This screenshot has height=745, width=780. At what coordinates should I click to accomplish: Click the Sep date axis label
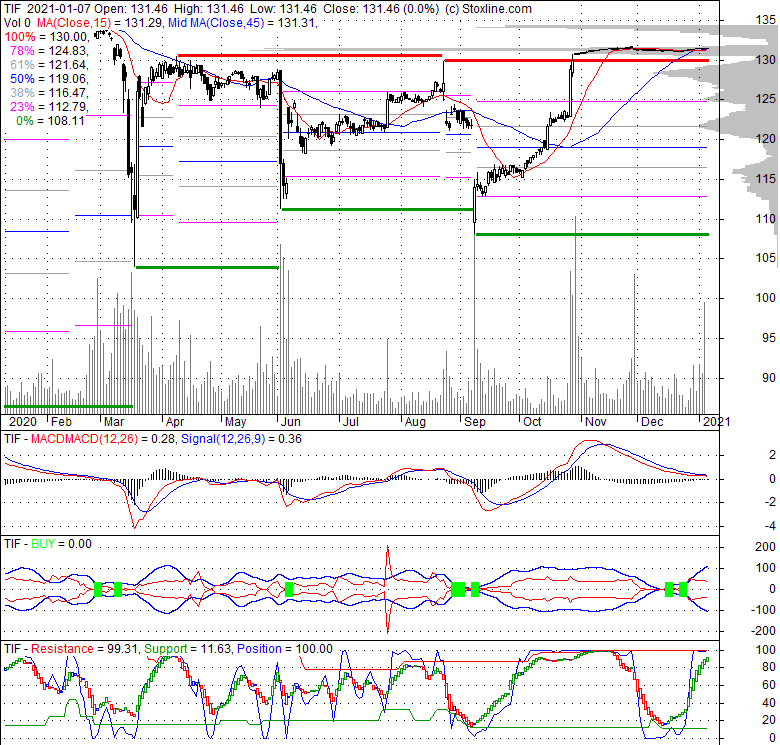click(x=475, y=422)
